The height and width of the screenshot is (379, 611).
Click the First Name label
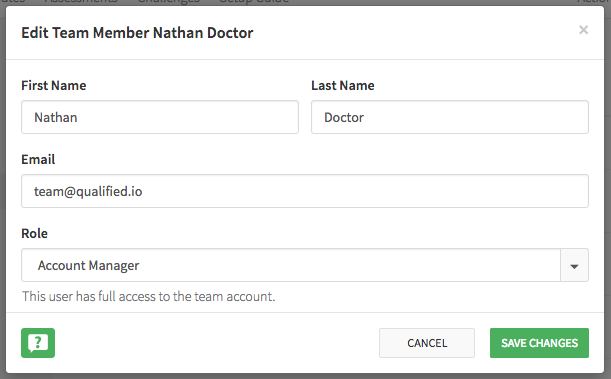[x=54, y=85]
